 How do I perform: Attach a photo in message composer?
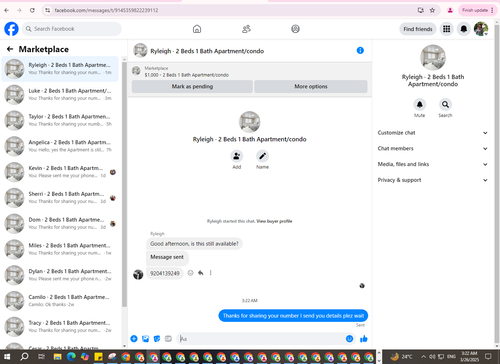point(145,339)
